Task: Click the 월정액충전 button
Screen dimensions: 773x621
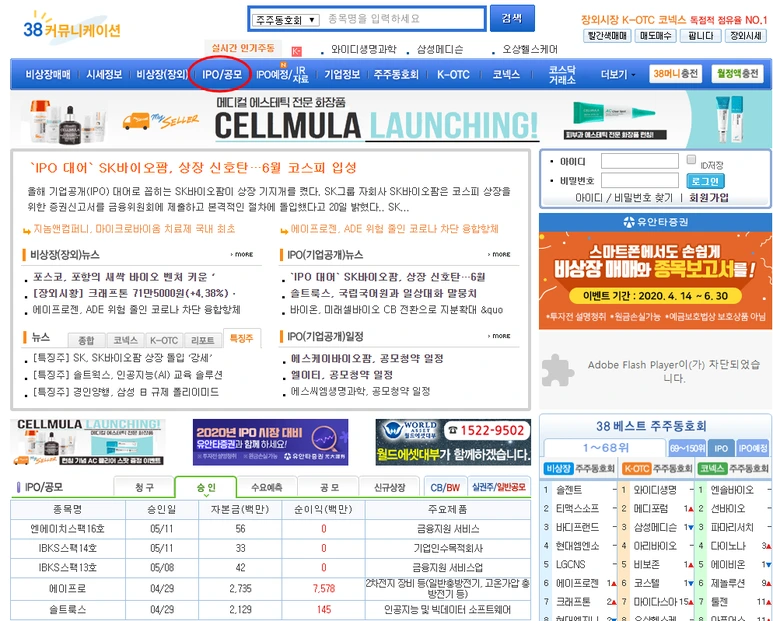Action: [x=737, y=74]
